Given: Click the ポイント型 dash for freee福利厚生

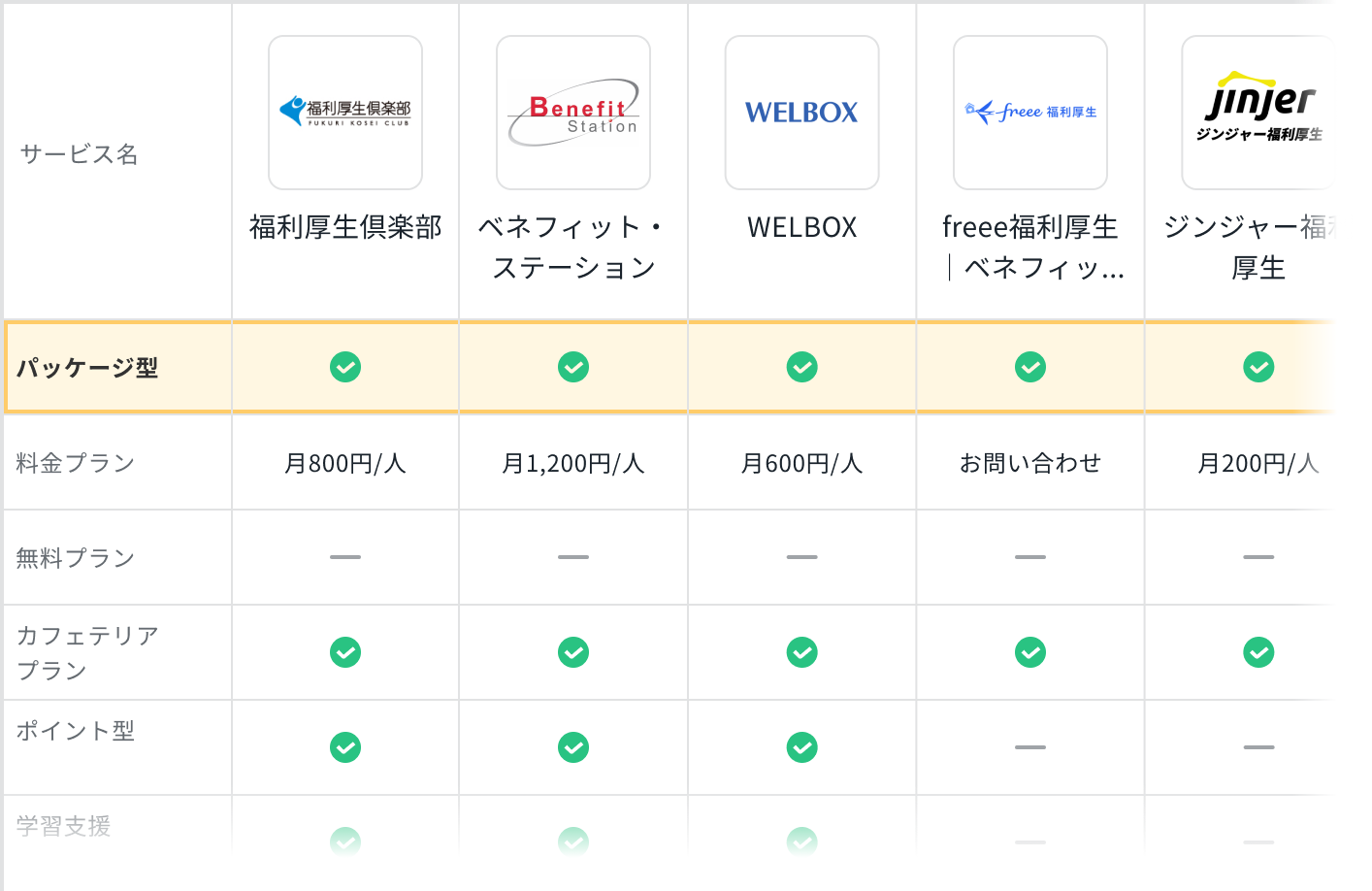Looking at the screenshot, I should [1030, 747].
